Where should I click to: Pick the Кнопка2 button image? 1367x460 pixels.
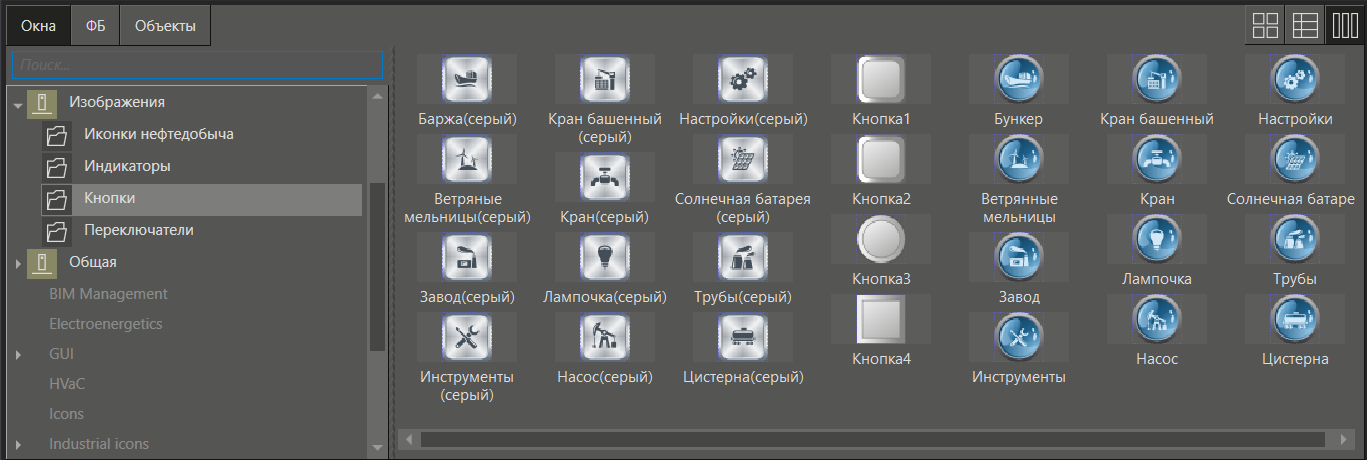pyautogui.click(x=881, y=158)
